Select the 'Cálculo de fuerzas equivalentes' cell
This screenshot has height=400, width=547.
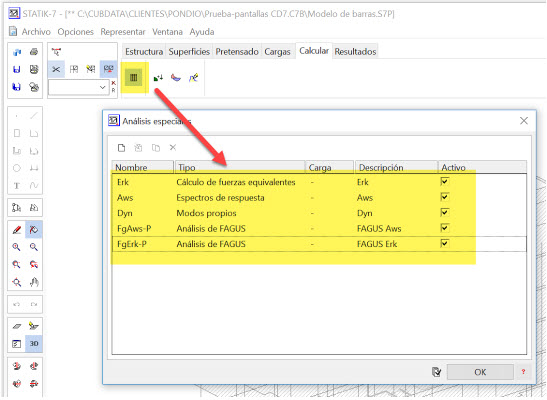(236, 182)
